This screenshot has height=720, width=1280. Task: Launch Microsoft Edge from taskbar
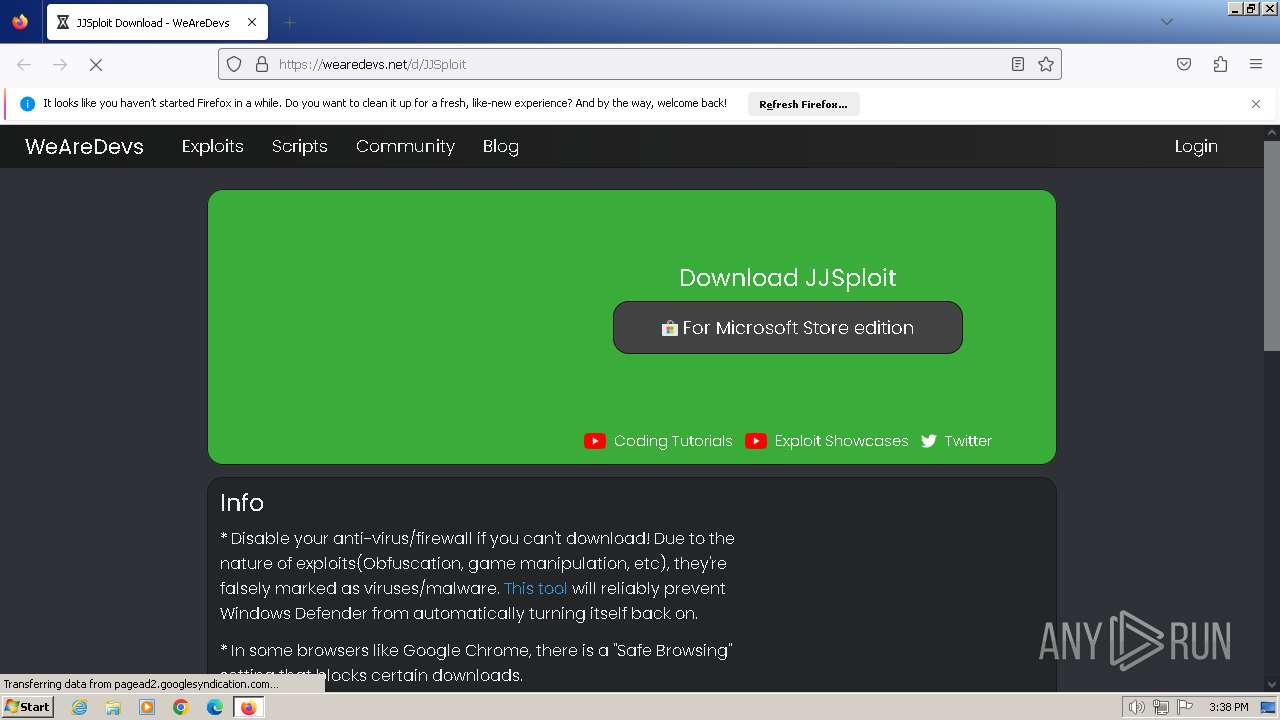pyautogui.click(x=215, y=707)
